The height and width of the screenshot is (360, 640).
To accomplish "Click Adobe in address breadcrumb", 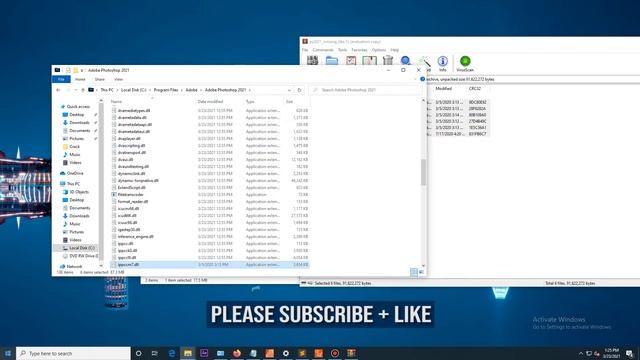I will [191, 90].
